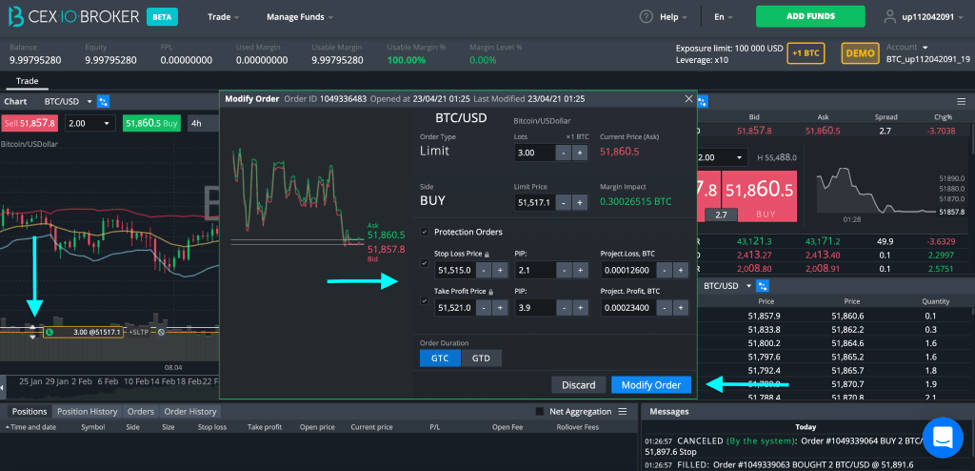The height and width of the screenshot is (471, 975).
Task: Toggle the Protection Orders checkbox
Action: pos(425,231)
